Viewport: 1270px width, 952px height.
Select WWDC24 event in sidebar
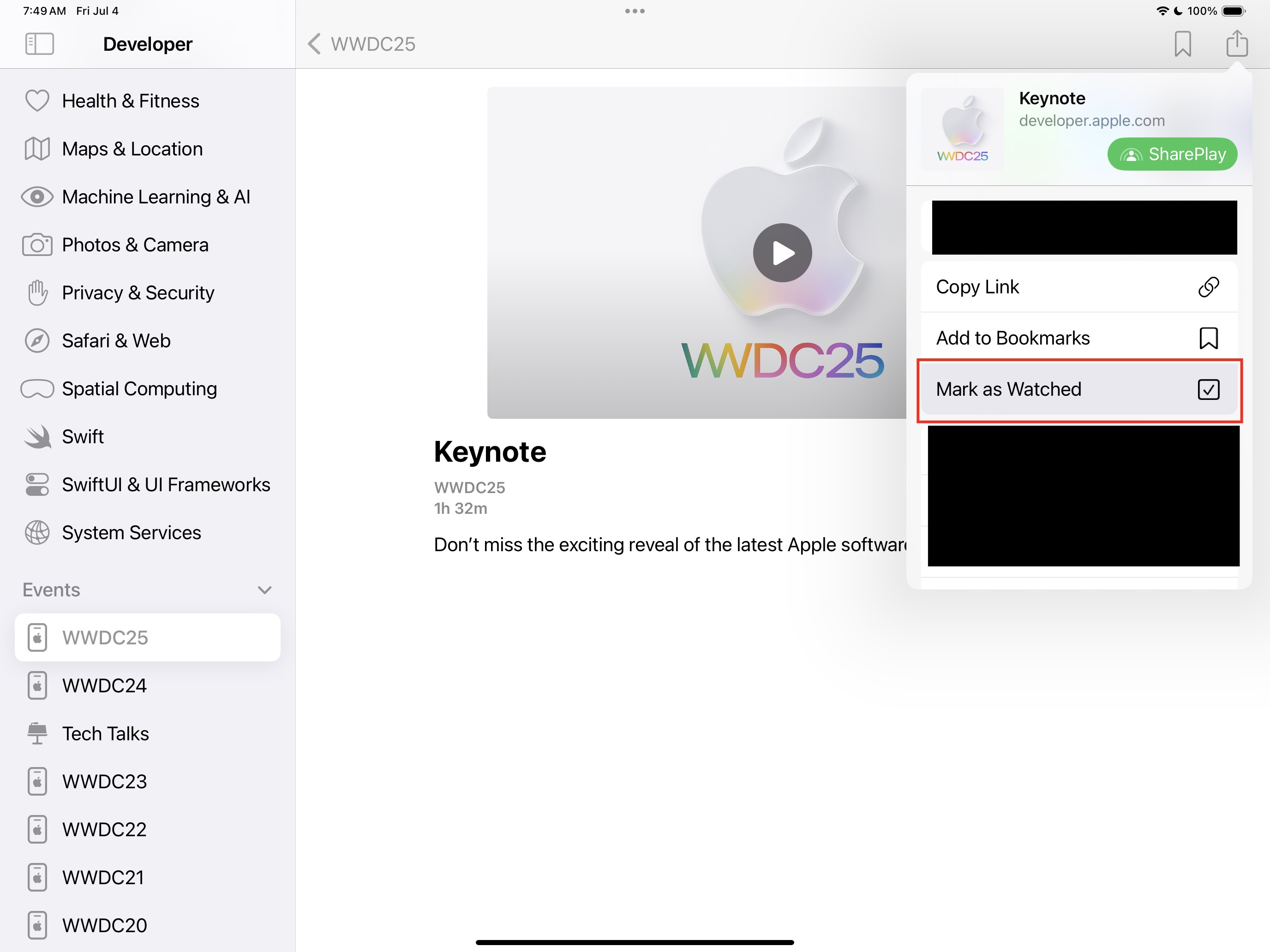[148, 685]
